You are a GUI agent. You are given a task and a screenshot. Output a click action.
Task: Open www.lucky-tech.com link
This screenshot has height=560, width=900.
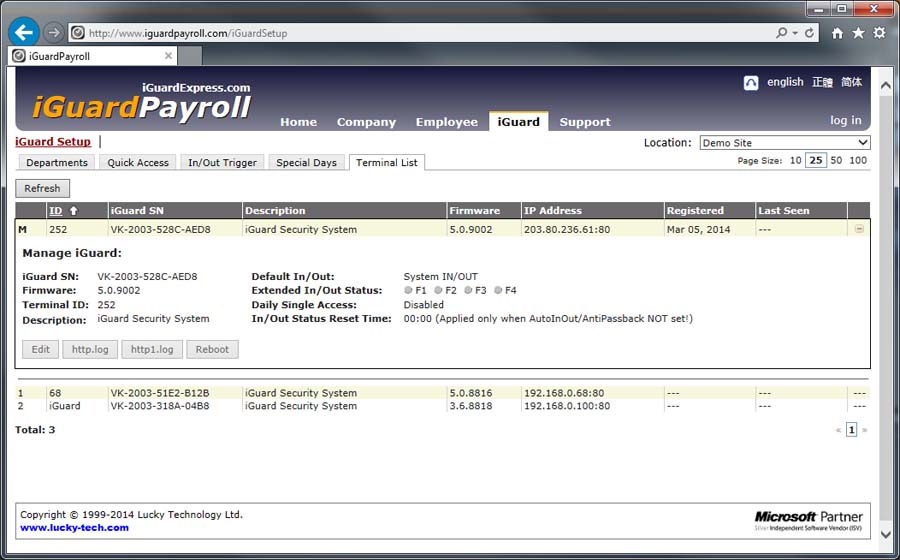pyautogui.click(x=74, y=528)
